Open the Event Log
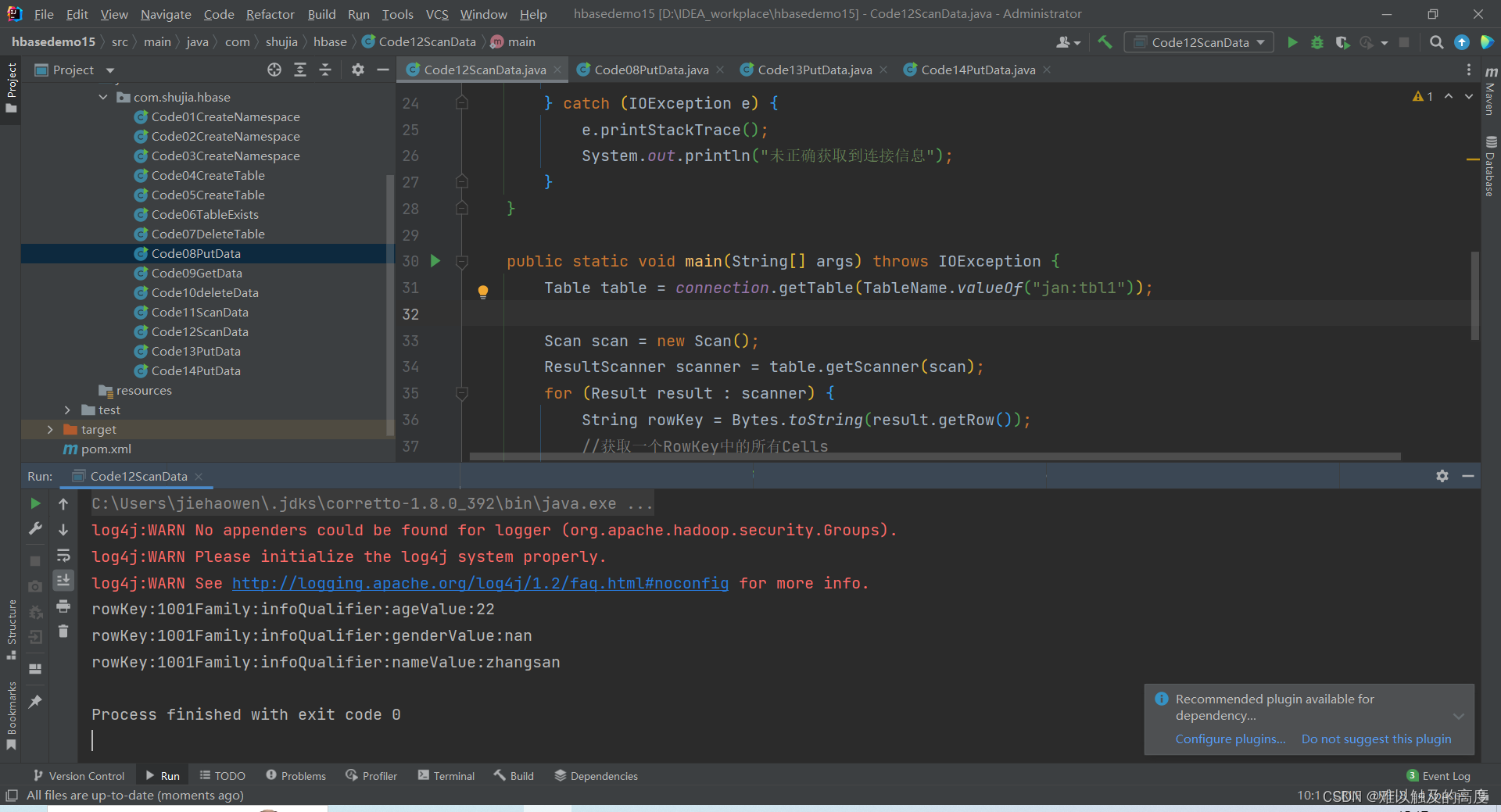Viewport: 1501px width, 812px height. [x=1438, y=775]
